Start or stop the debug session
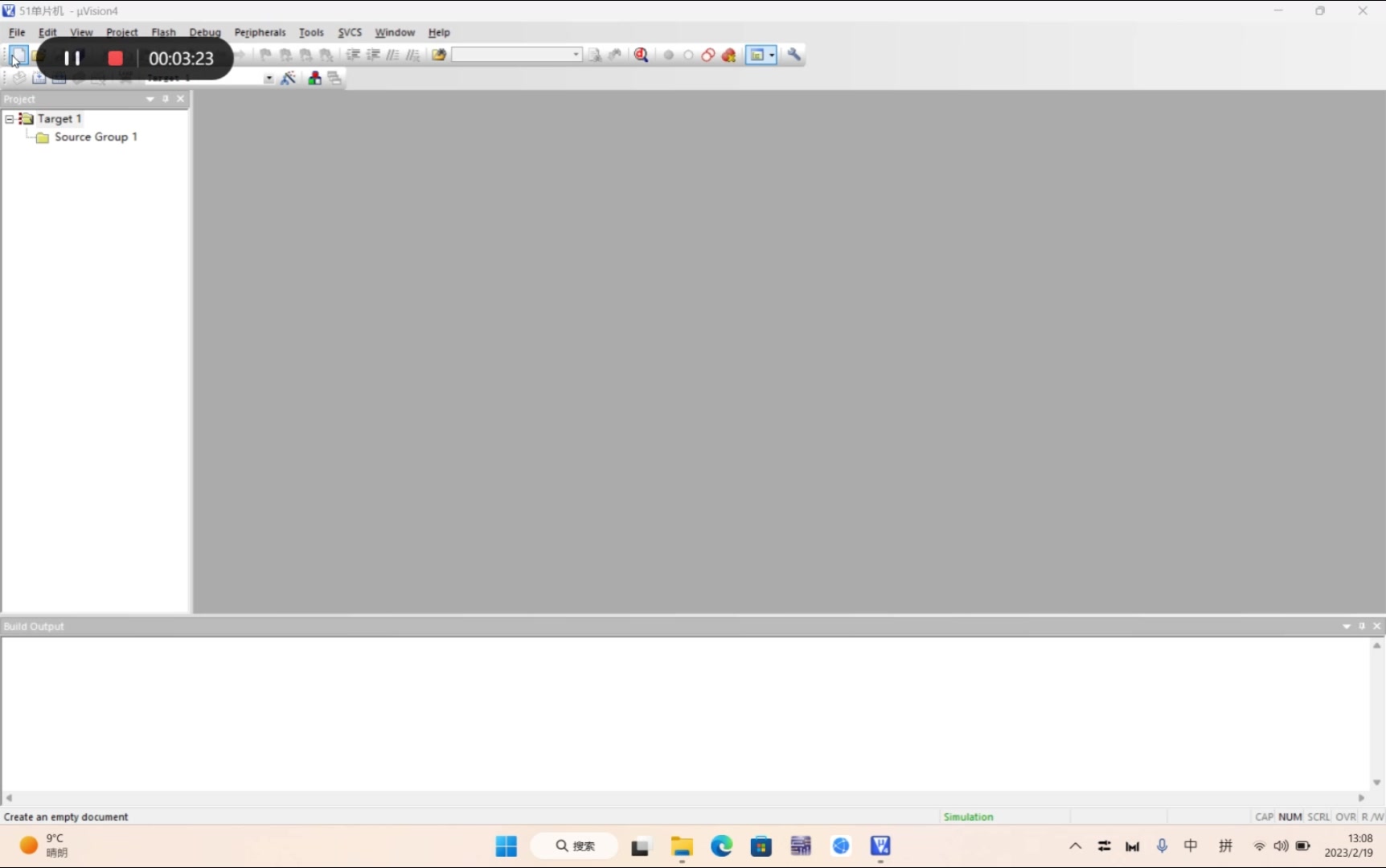Image resolution: width=1386 pixels, height=868 pixels. click(642, 55)
